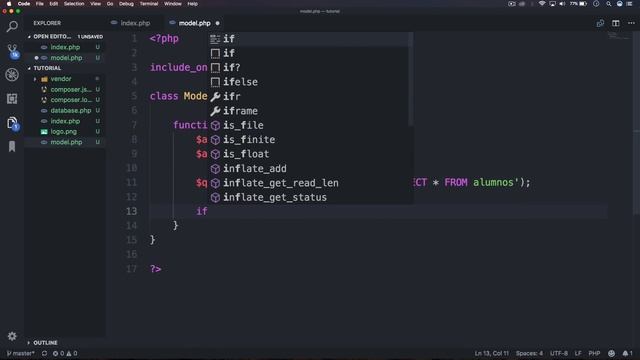
Task: Open model.php under Open Editors
Action: pyautogui.click(x=65, y=58)
